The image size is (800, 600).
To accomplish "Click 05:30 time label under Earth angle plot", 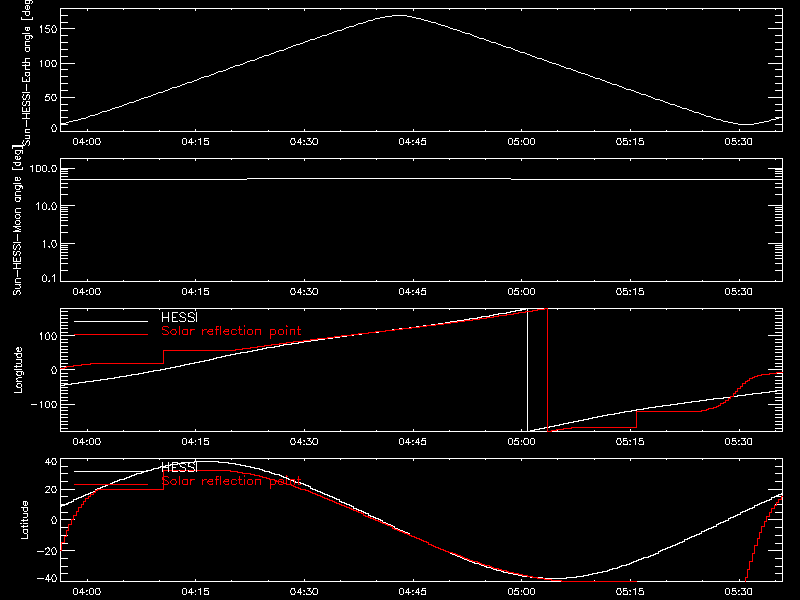I will [x=738, y=141].
